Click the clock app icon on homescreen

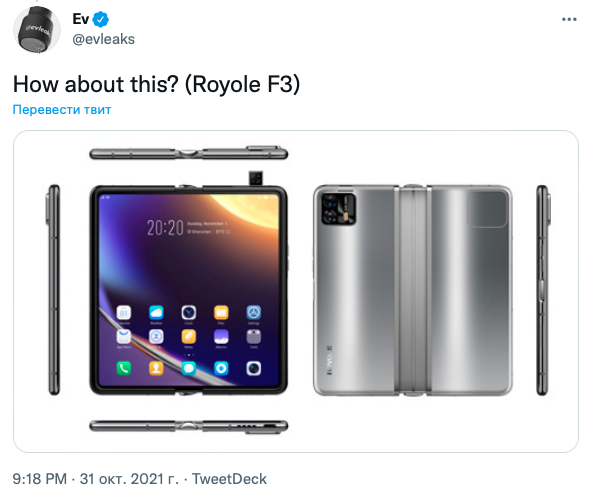(189, 312)
